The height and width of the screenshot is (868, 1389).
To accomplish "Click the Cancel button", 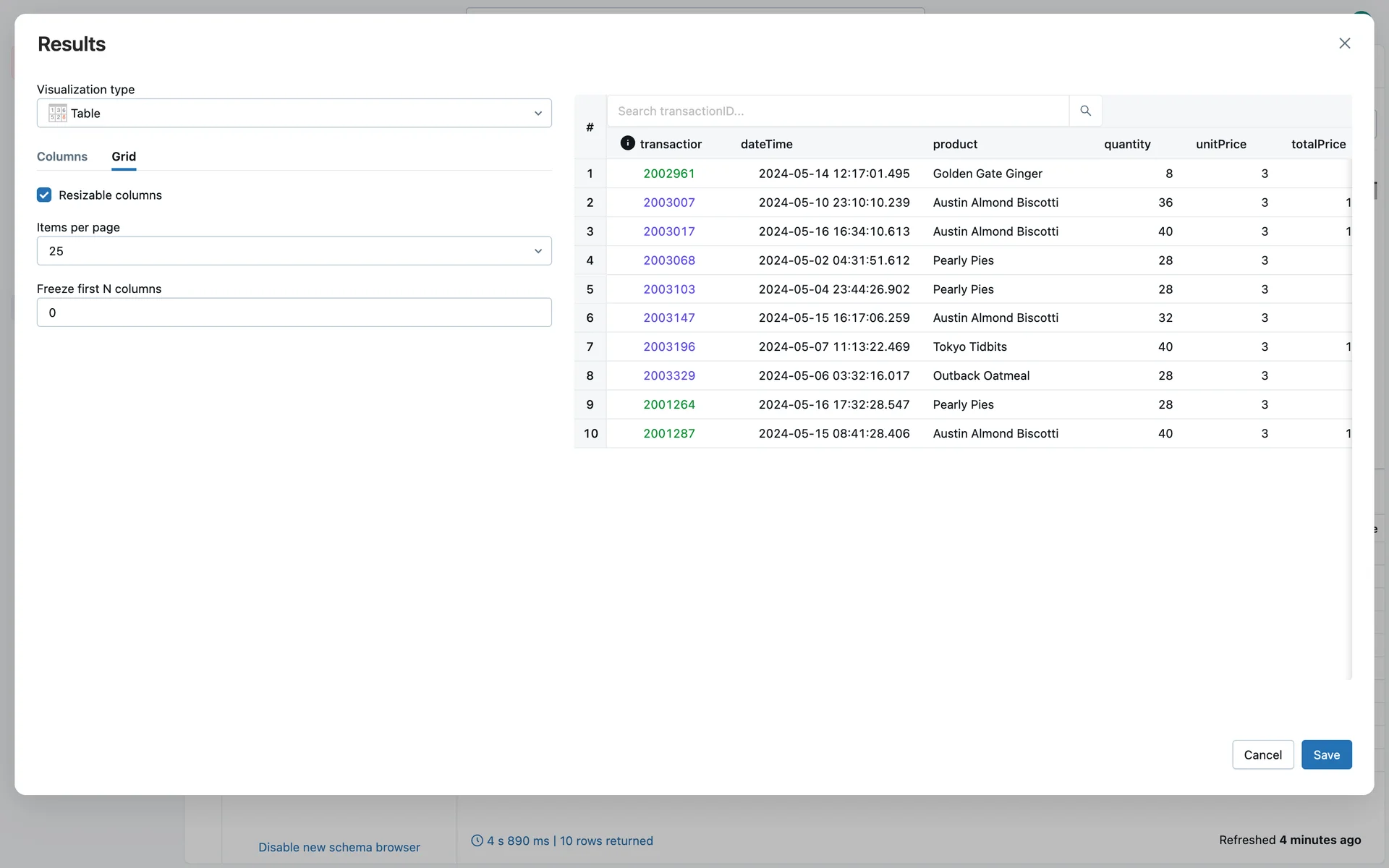I will [1262, 754].
